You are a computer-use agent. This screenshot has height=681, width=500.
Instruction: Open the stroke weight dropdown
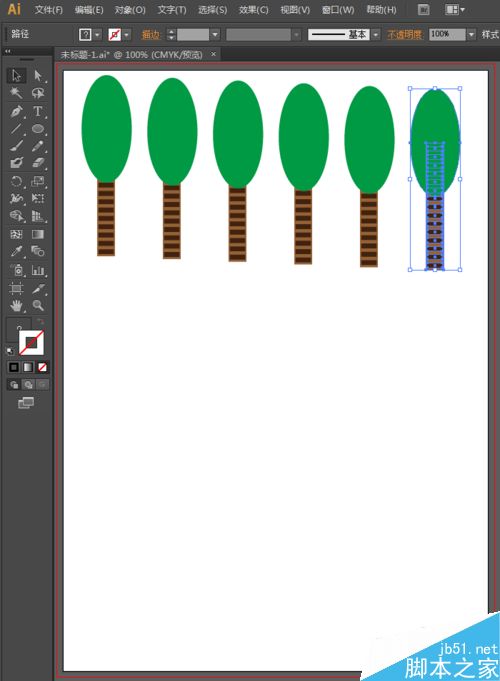215,35
